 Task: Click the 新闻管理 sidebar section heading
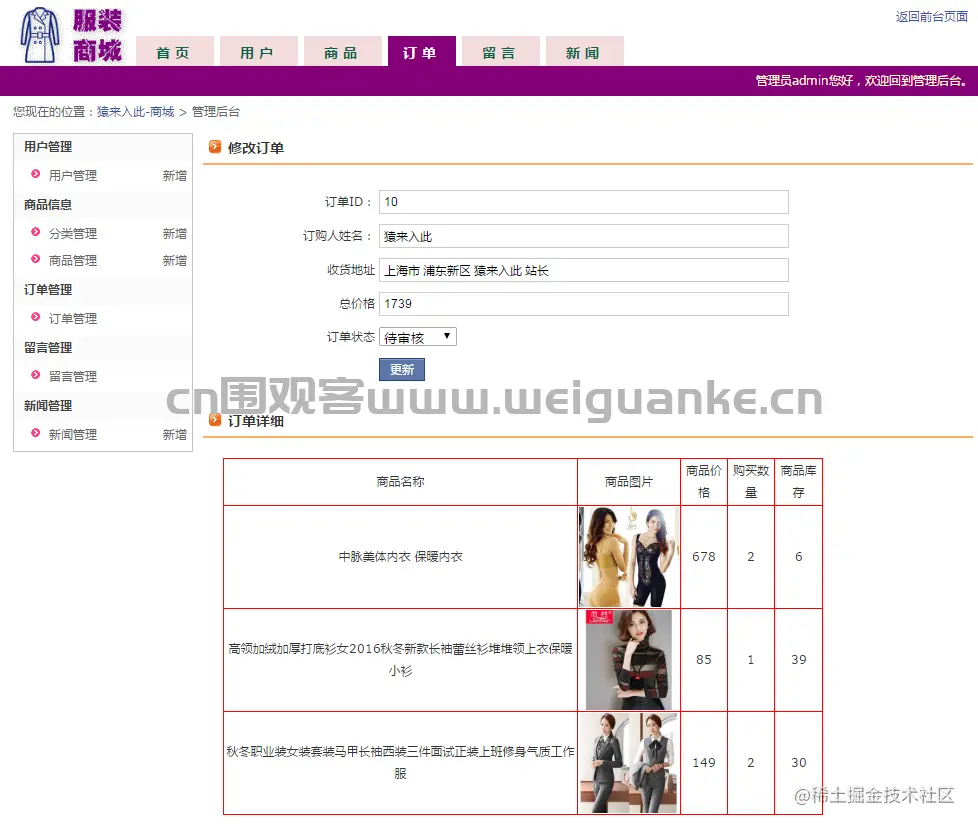click(48, 405)
